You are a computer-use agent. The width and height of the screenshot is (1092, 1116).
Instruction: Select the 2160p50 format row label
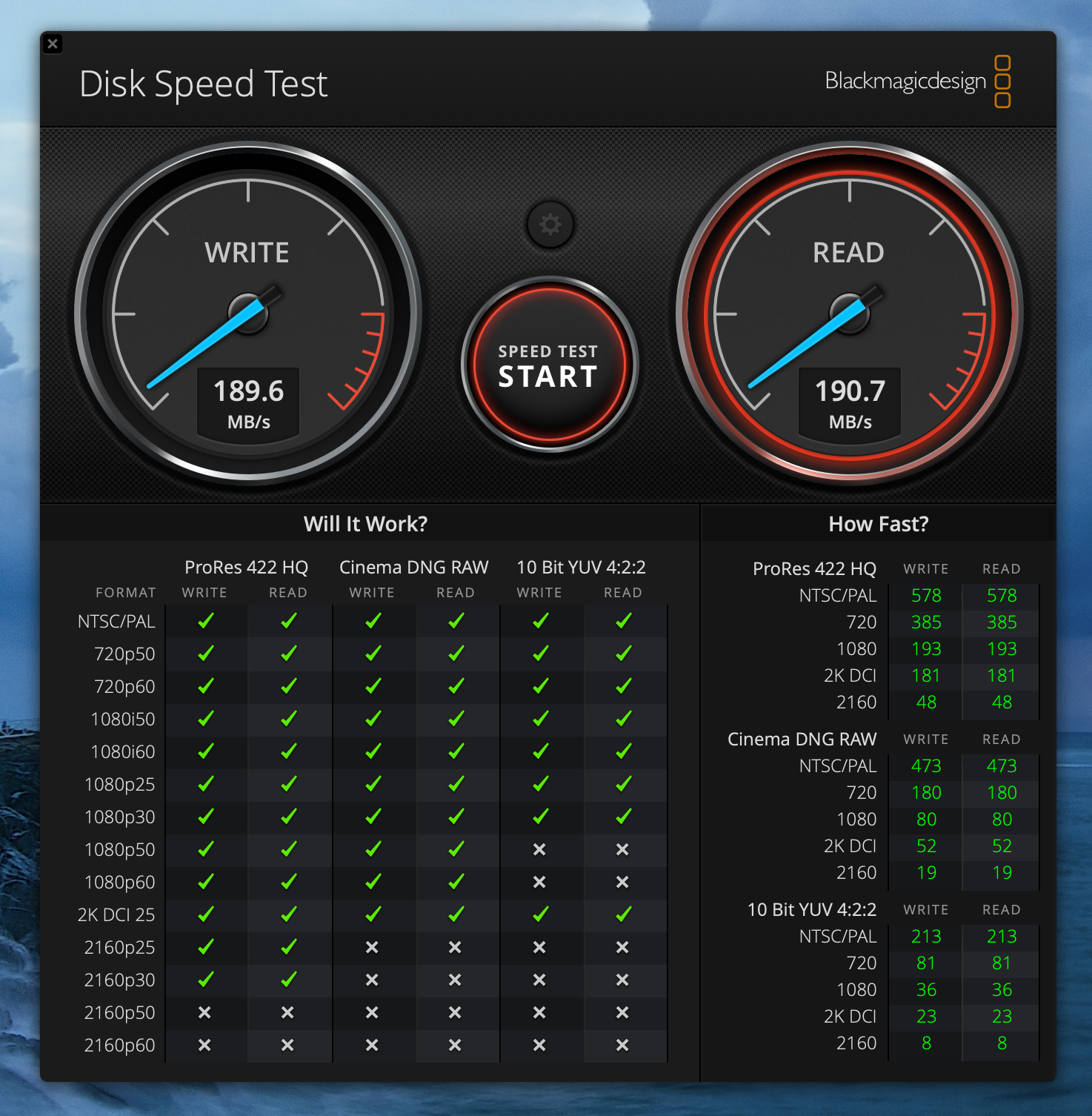coord(120,1012)
